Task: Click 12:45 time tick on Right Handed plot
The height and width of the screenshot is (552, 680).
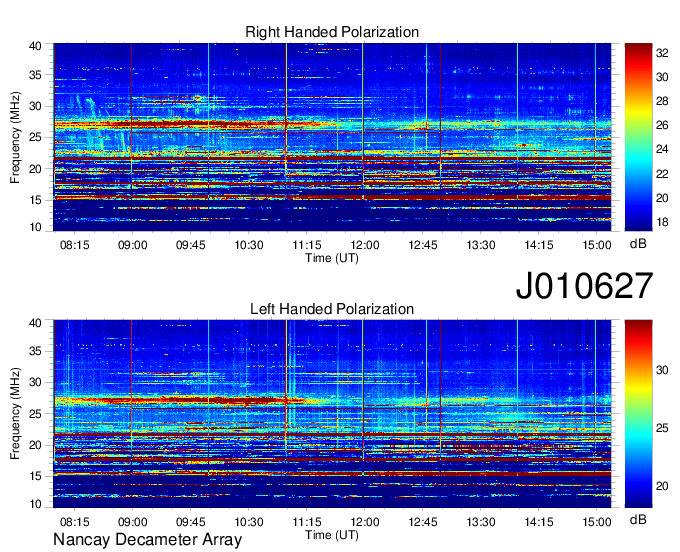Action: pos(422,245)
